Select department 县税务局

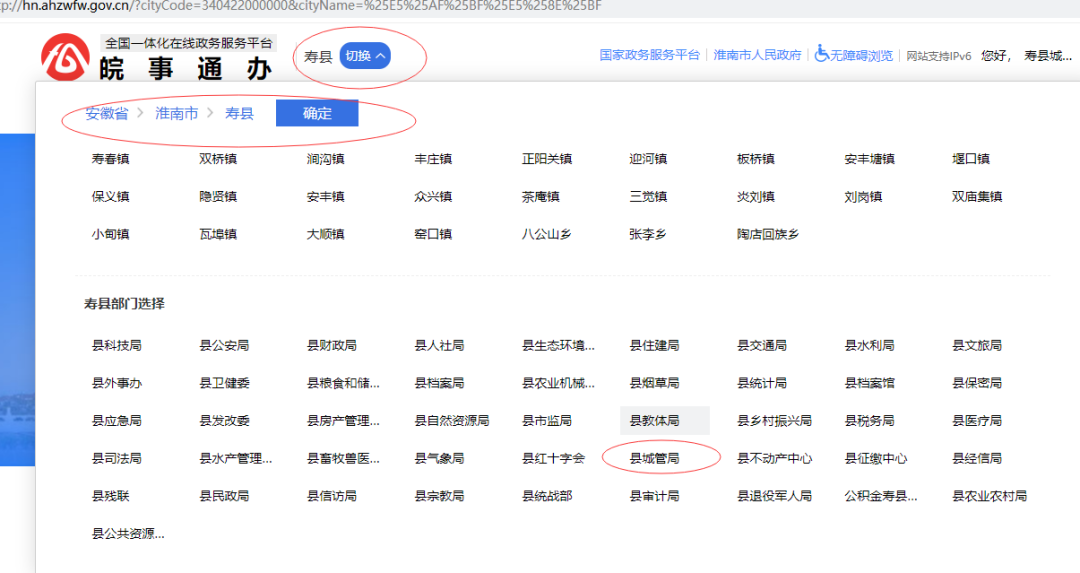(869, 421)
